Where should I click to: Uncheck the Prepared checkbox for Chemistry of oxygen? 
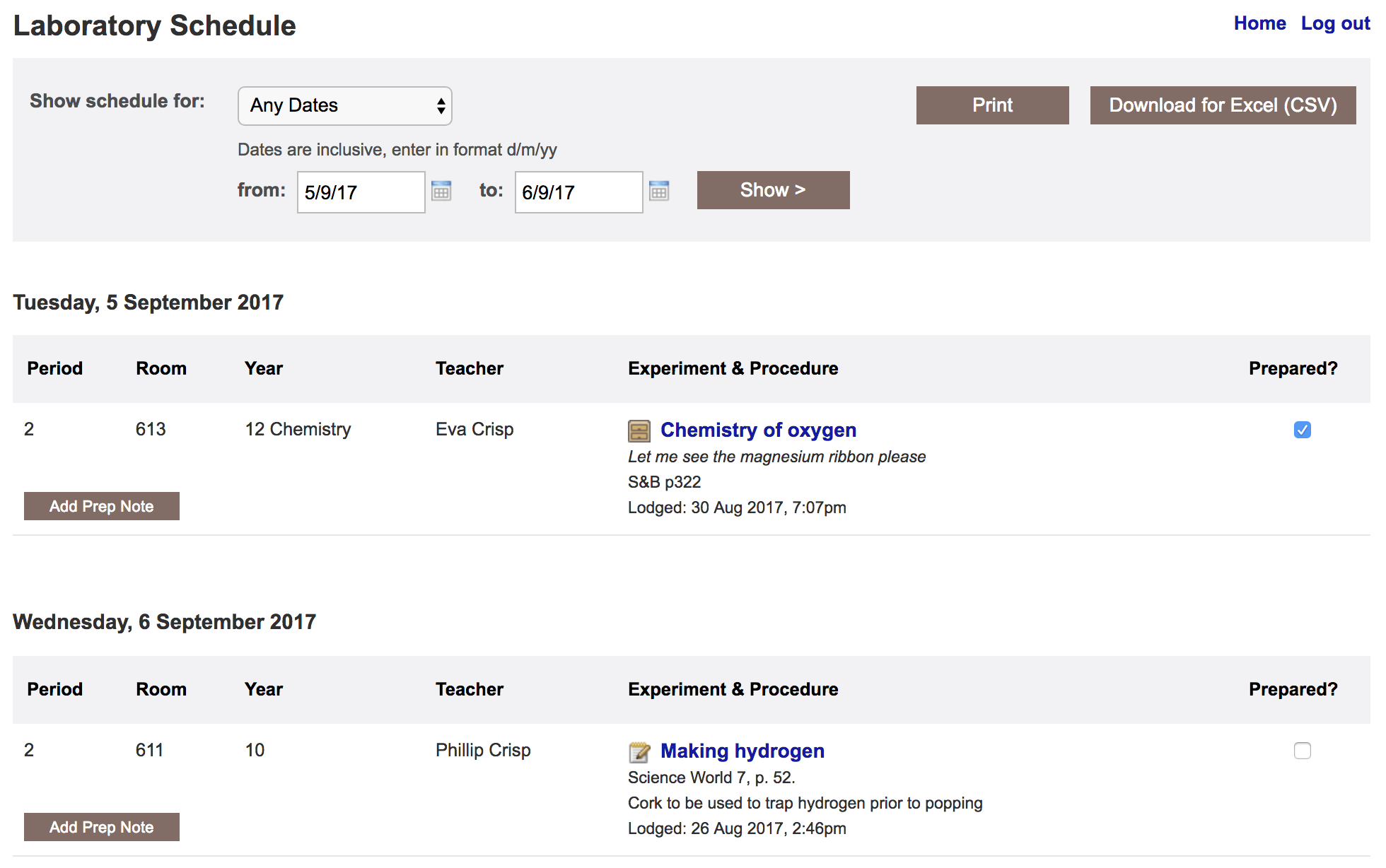1303,430
